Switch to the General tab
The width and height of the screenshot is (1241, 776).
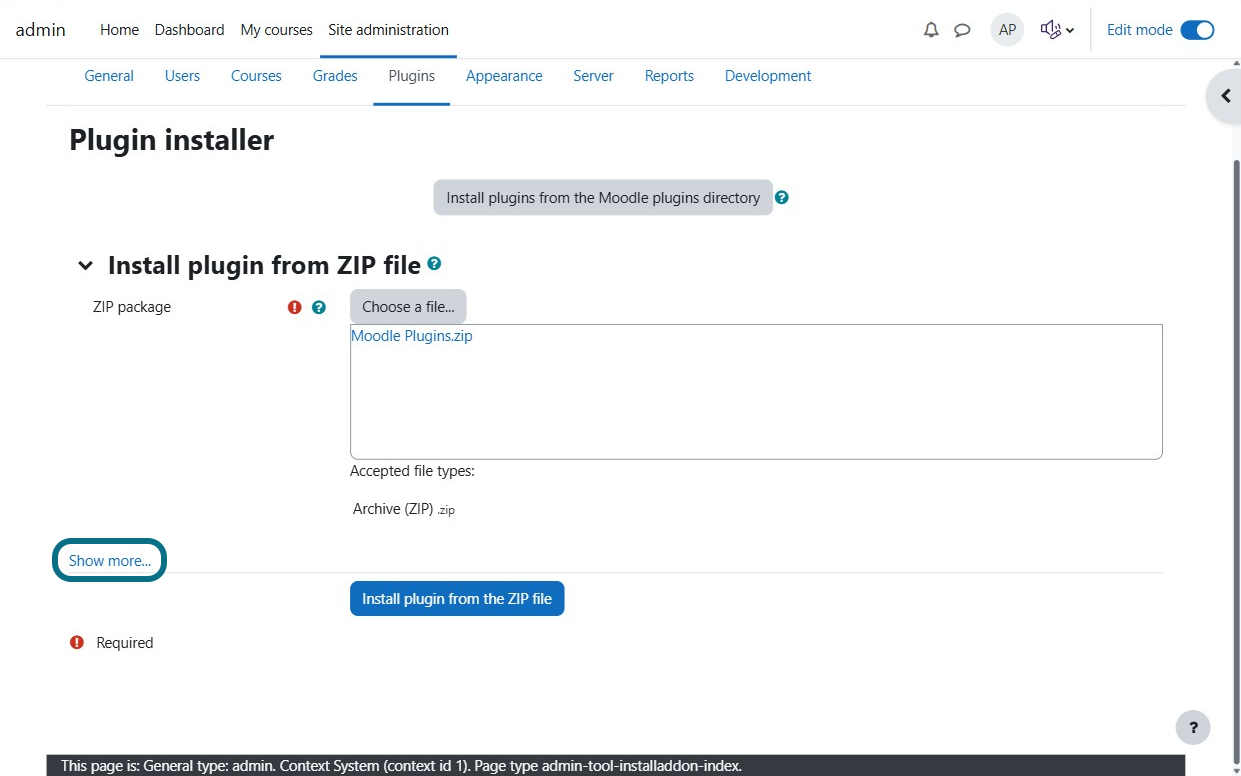coord(109,76)
